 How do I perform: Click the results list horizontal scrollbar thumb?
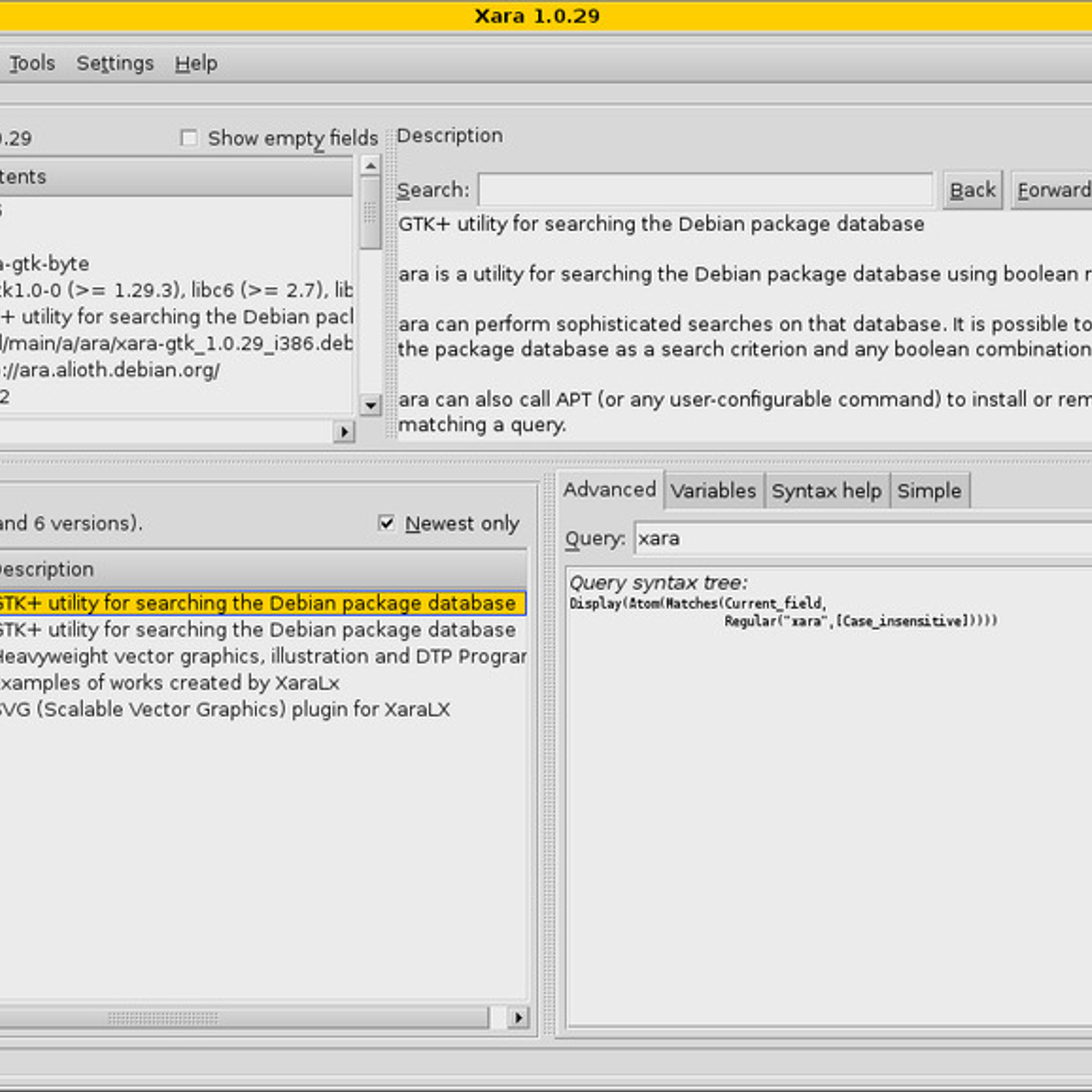point(244,1018)
